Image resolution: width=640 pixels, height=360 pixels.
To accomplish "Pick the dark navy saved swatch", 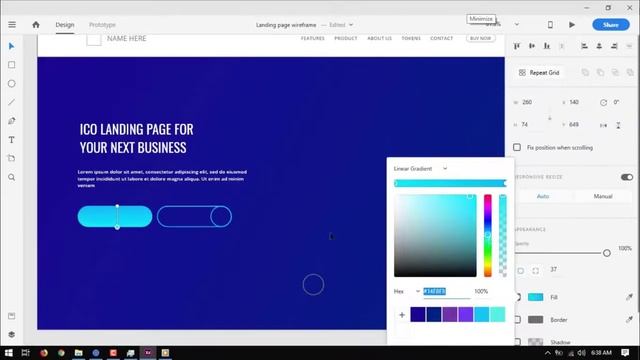I will click(x=434, y=315).
